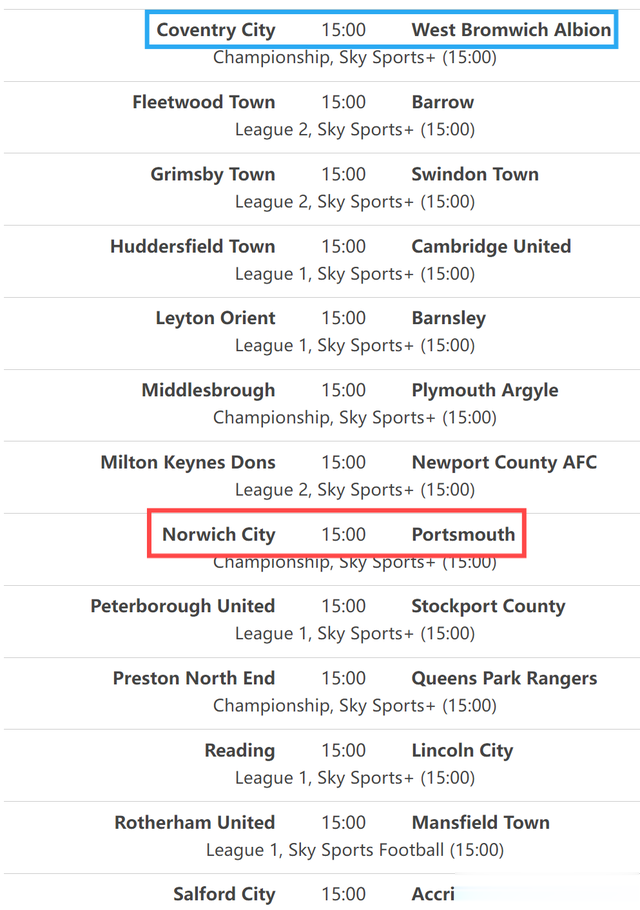The height and width of the screenshot is (910, 640).
Task: Select Queens Park Rangers team name
Action: coord(504,678)
